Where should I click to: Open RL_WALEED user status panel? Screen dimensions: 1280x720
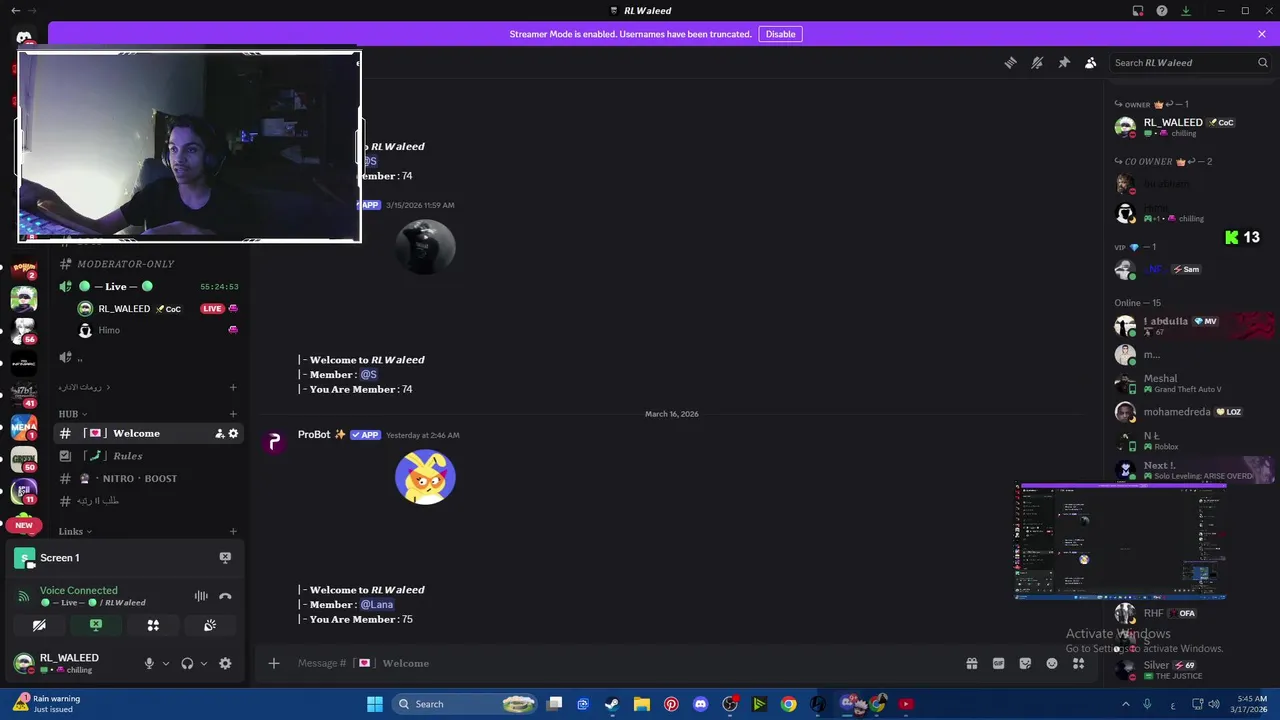click(70, 663)
